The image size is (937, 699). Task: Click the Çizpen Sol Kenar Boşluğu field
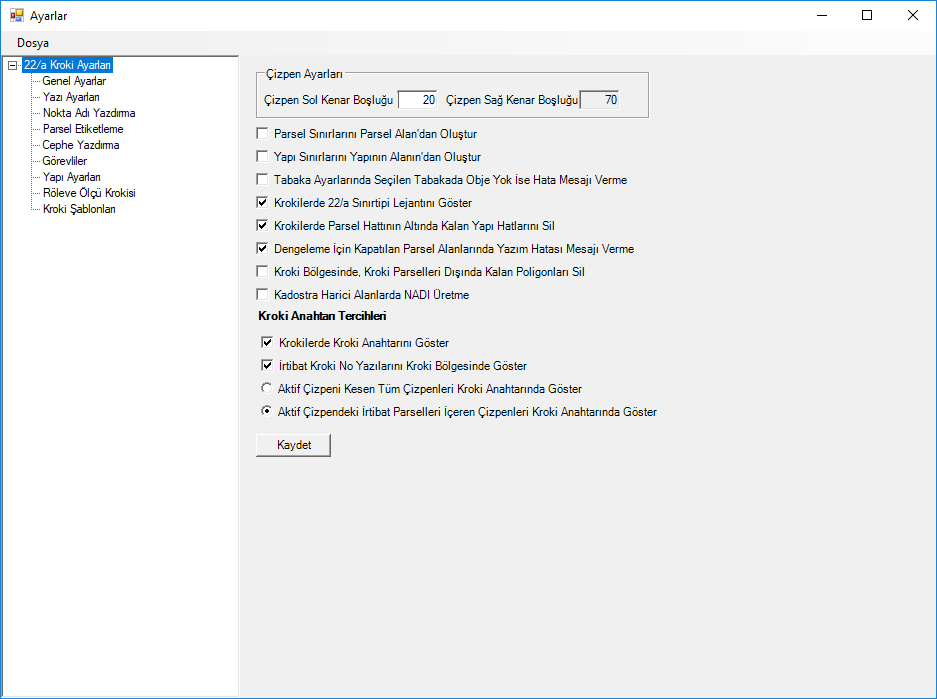[417, 100]
